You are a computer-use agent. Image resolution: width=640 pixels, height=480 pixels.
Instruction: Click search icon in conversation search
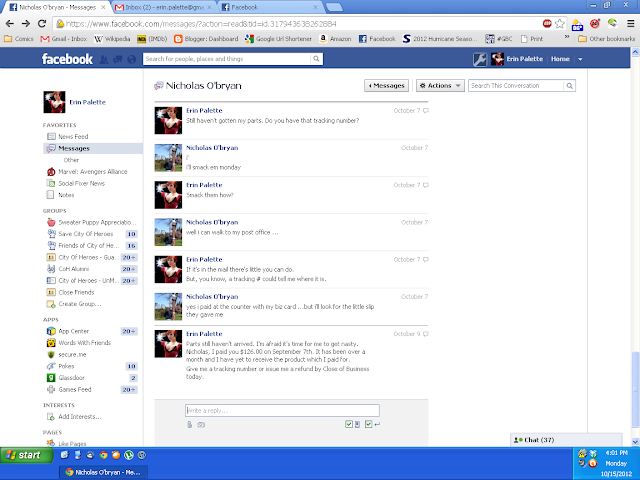(x=569, y=86)
